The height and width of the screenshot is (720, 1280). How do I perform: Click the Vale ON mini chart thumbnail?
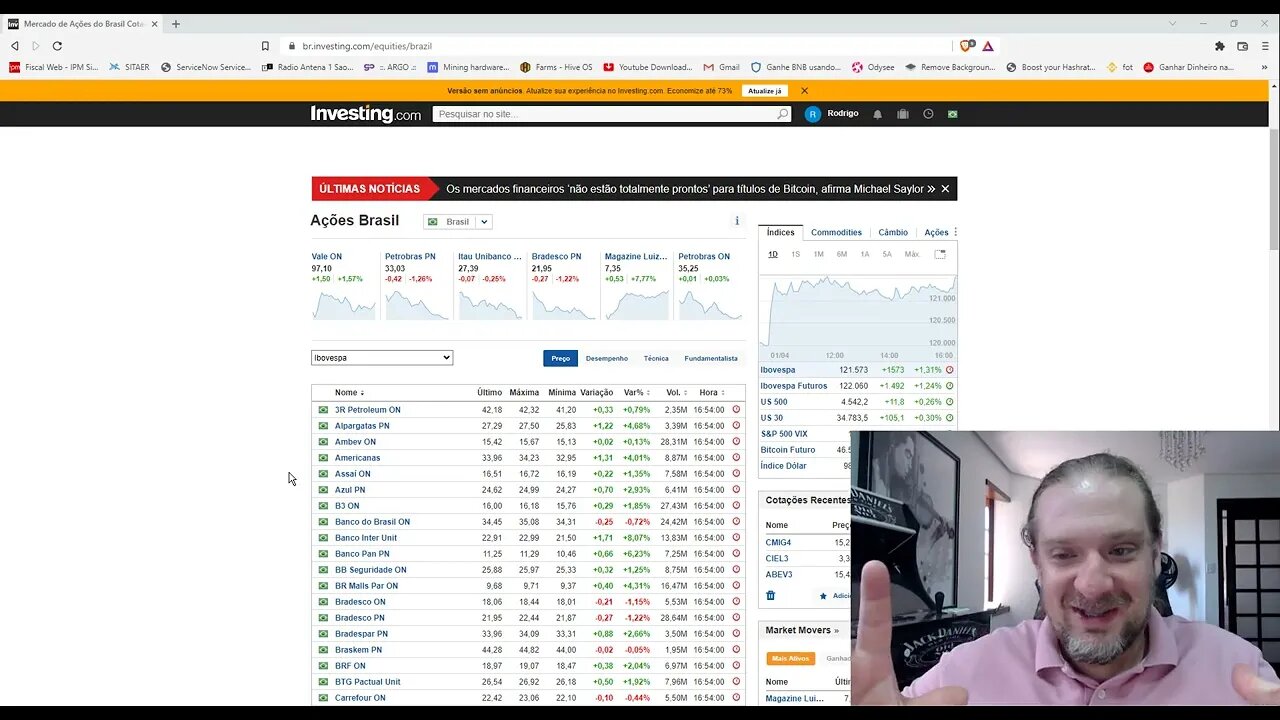[343, 303]
